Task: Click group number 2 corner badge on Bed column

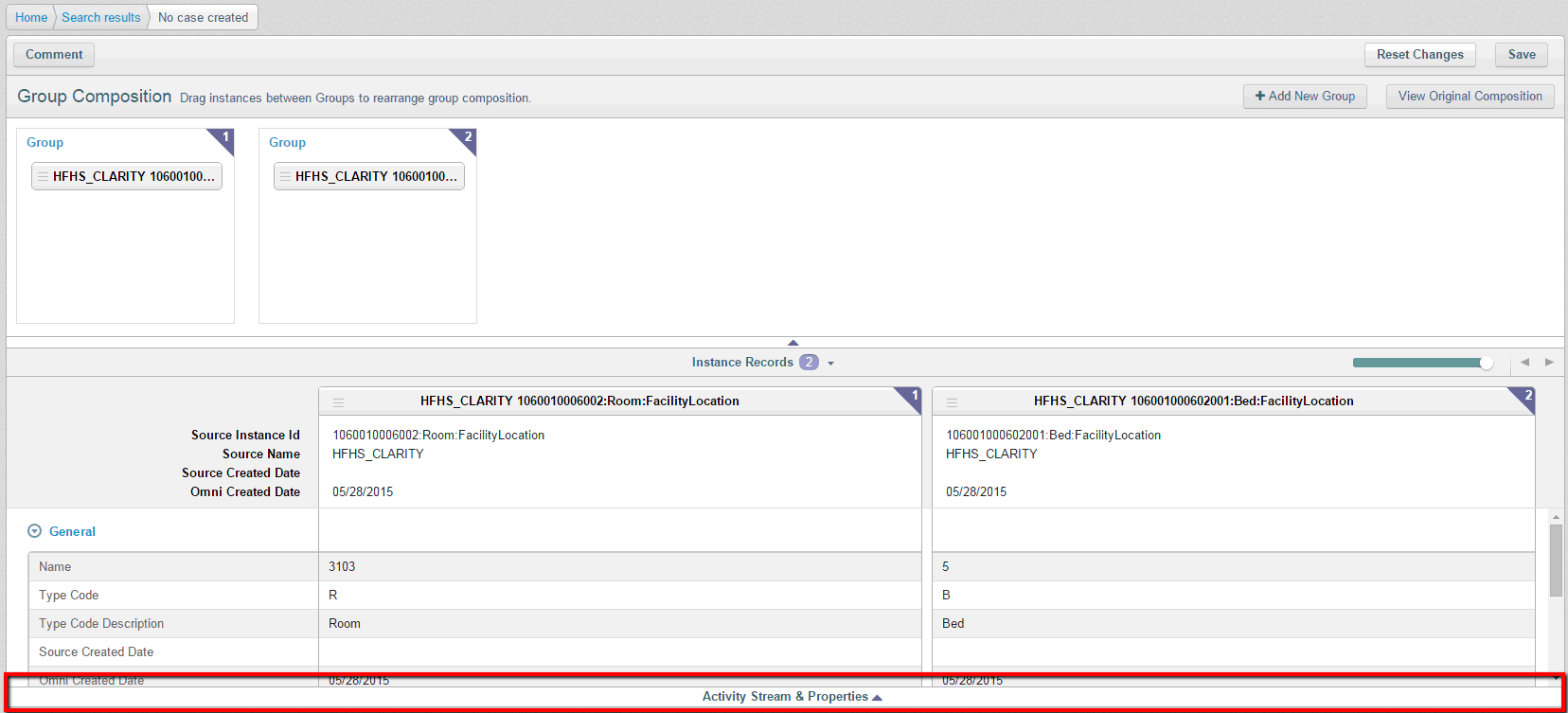Action: tap(1525, 396)
